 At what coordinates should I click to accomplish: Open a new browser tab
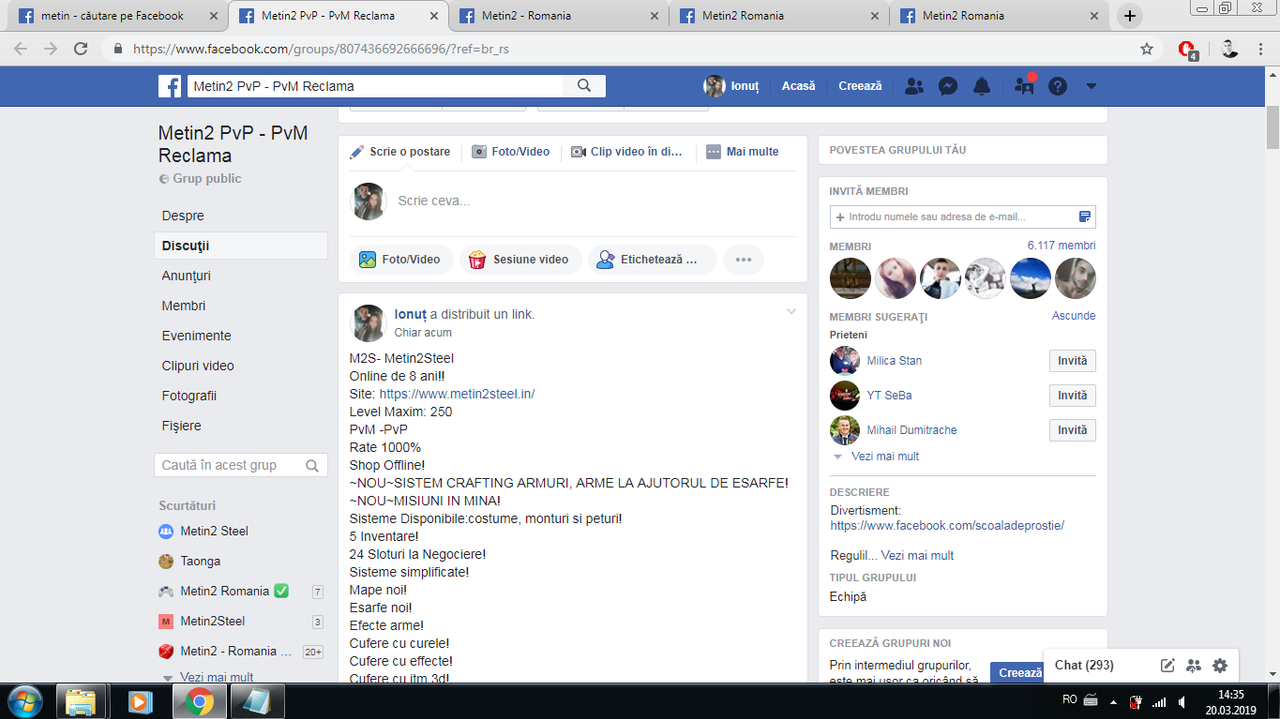(x=1130, y=15)
